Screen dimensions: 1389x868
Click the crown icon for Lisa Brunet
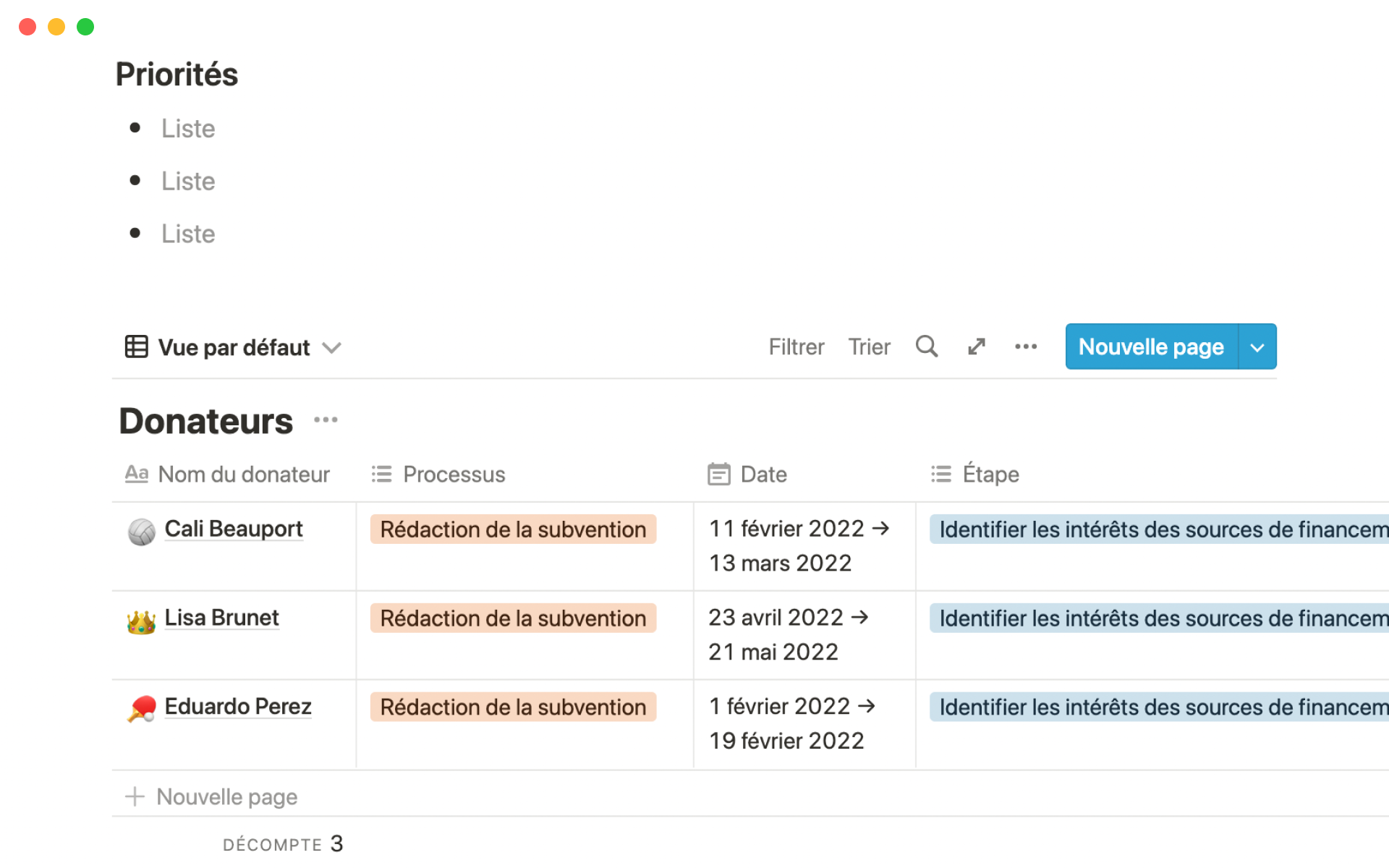coord(142,621)
